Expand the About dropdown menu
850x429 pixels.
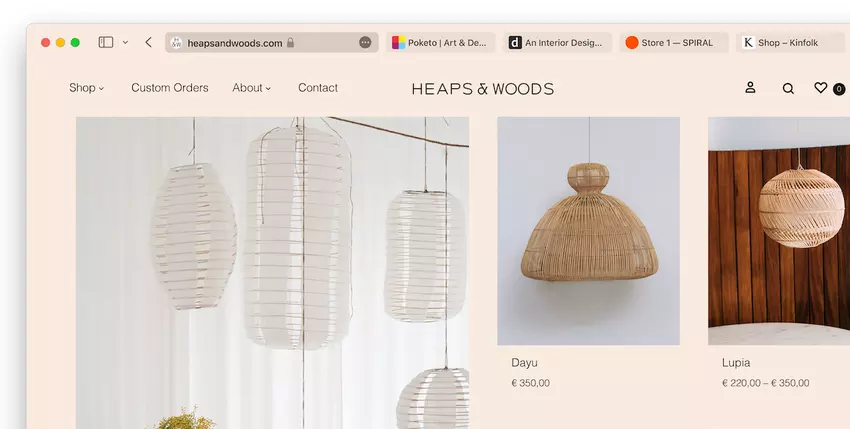[x=251, y=88]
